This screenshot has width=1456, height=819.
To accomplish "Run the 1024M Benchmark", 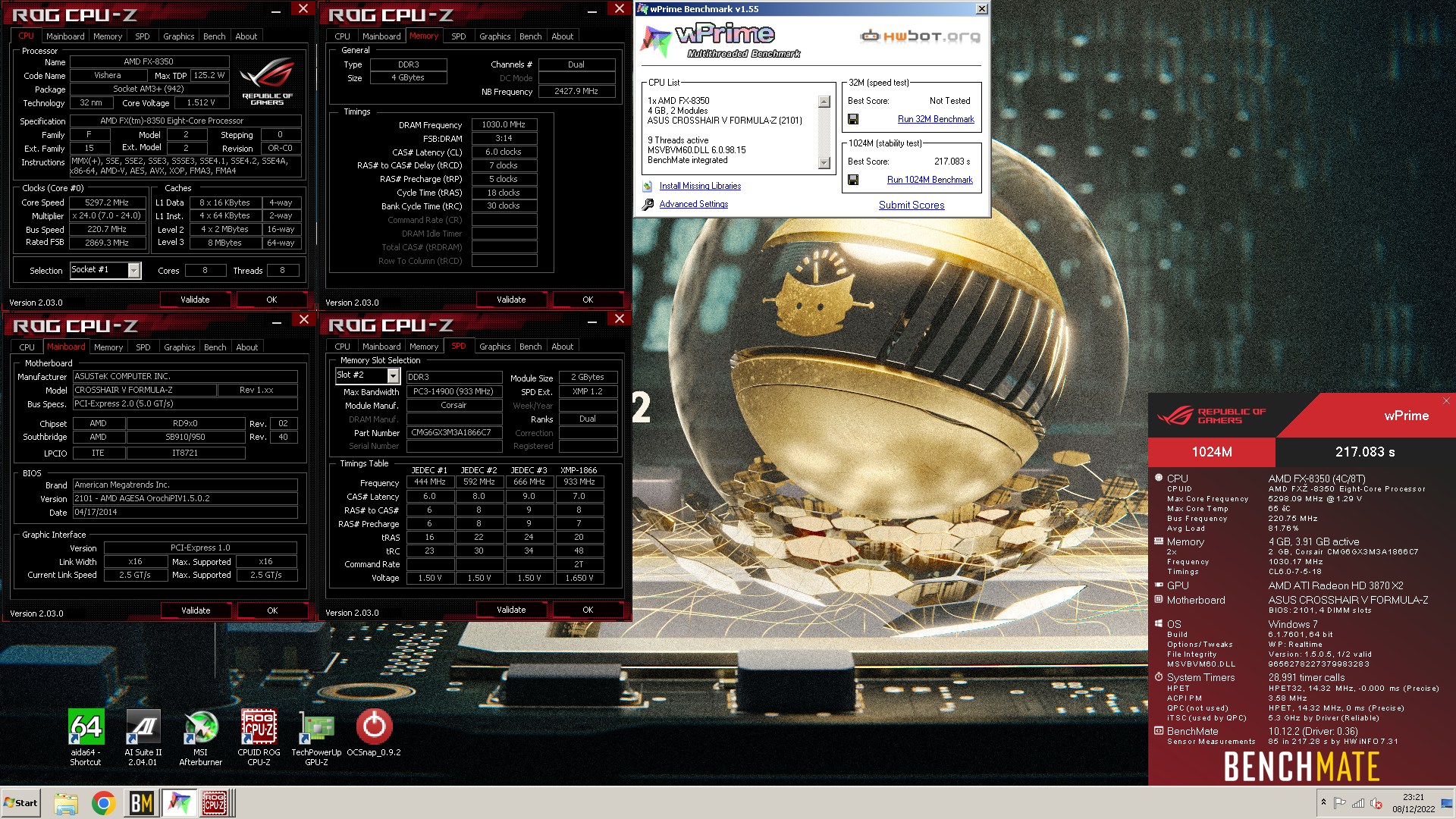I will (930, 180).
